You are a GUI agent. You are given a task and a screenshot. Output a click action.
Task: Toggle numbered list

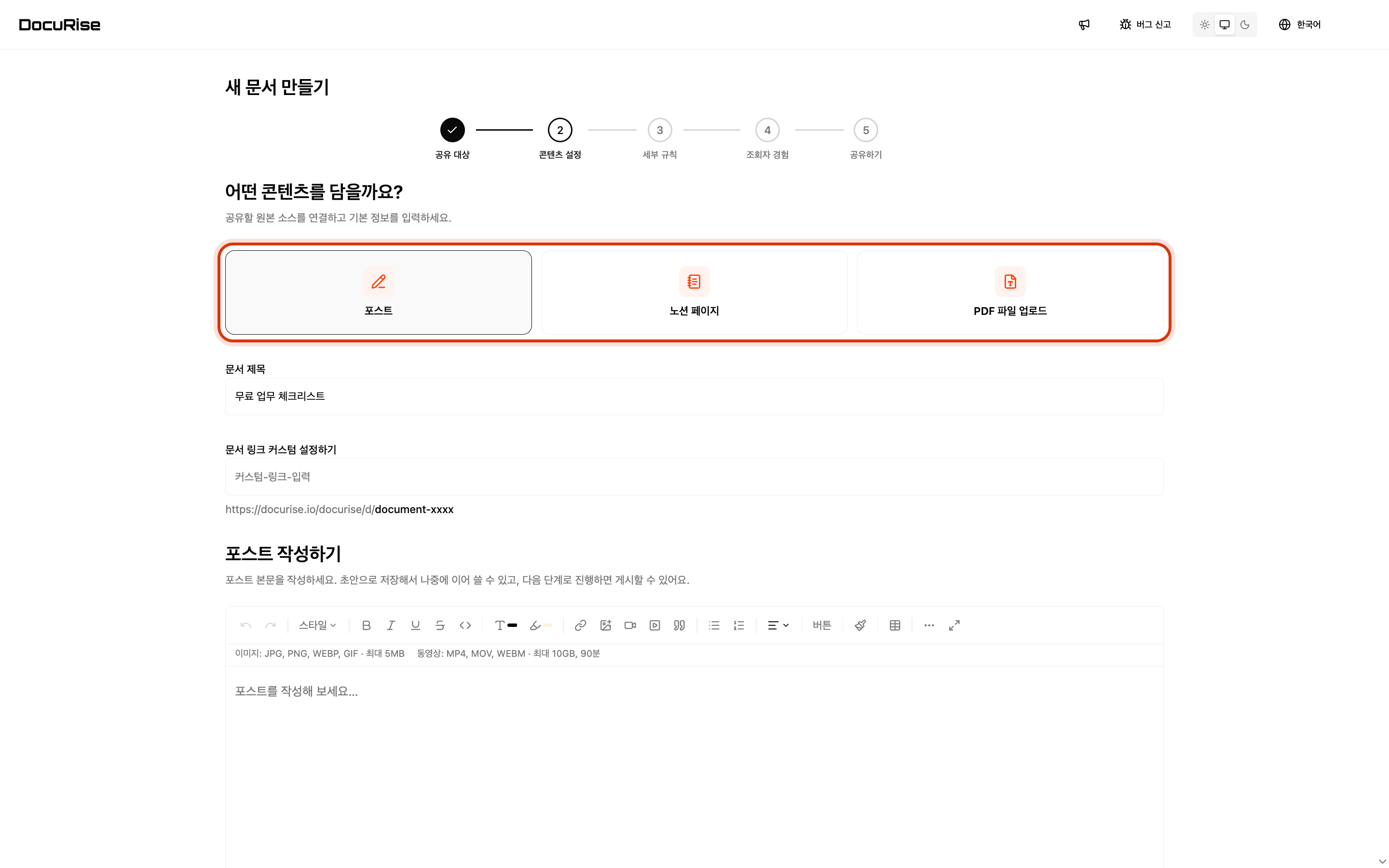[x=739, y=625]
